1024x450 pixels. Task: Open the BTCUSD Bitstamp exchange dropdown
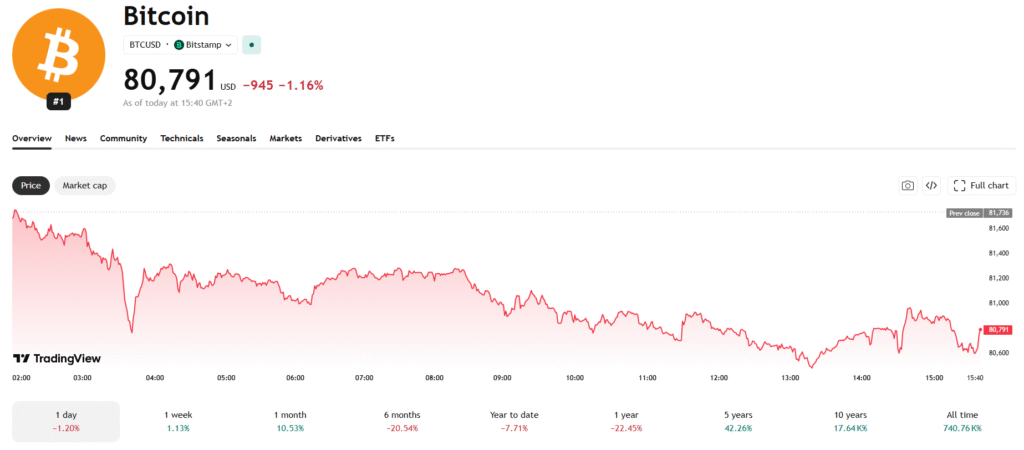tap(180, 45)
